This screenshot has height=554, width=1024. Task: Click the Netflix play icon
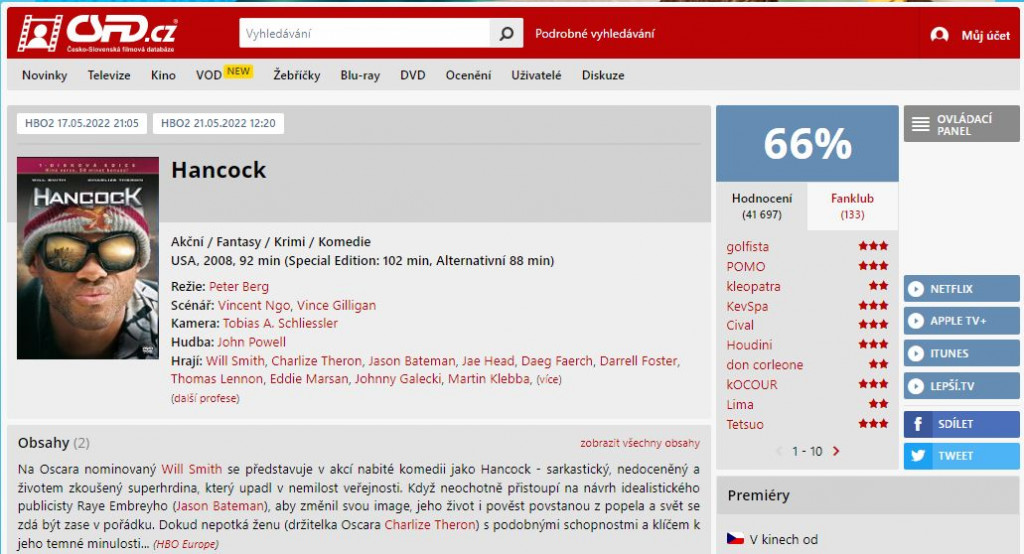click(x=916, y=289)
